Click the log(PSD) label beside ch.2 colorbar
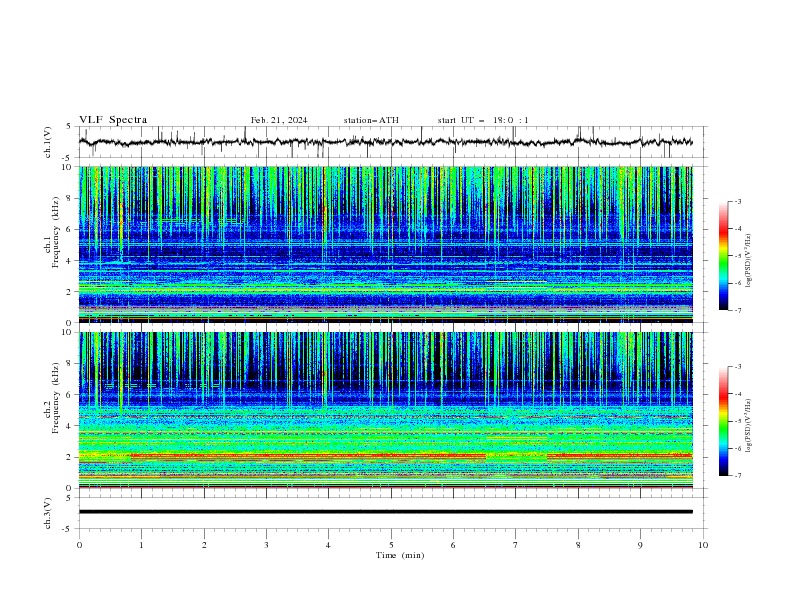This screenshot has height=612, width=792. (x=749, y=427)
